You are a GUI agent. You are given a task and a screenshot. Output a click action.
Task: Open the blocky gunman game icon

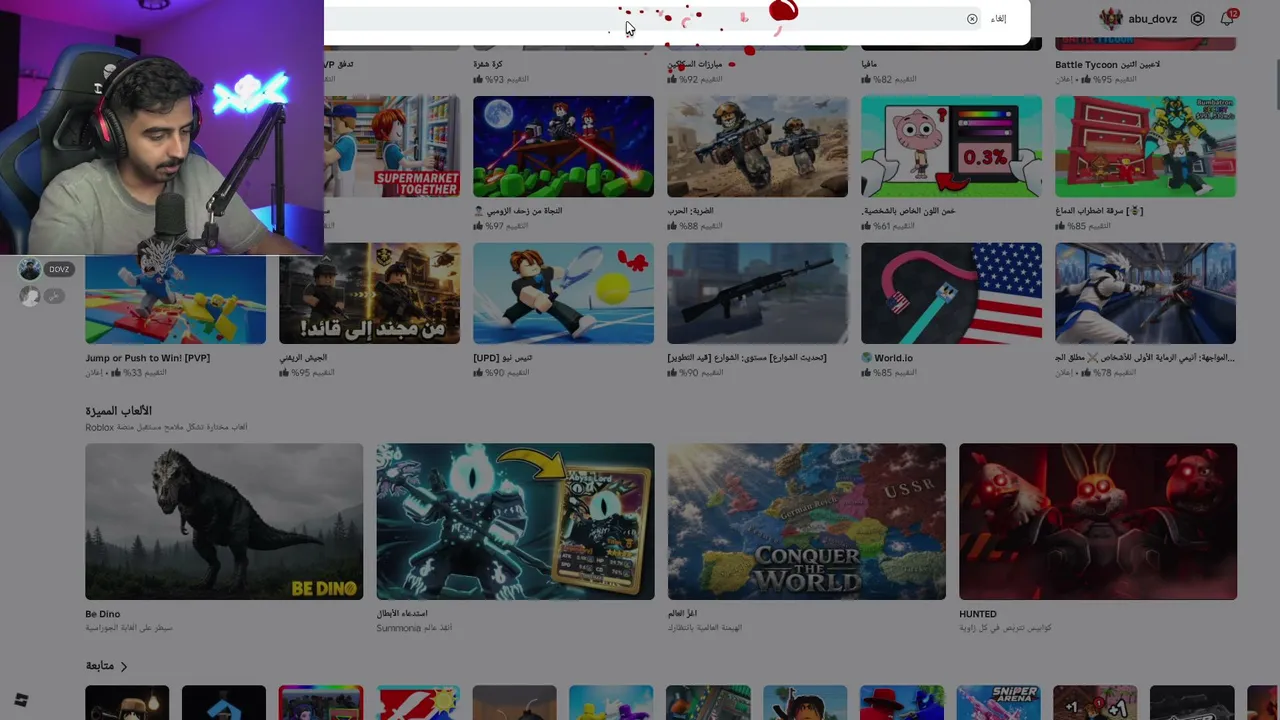tap(805, 702)
